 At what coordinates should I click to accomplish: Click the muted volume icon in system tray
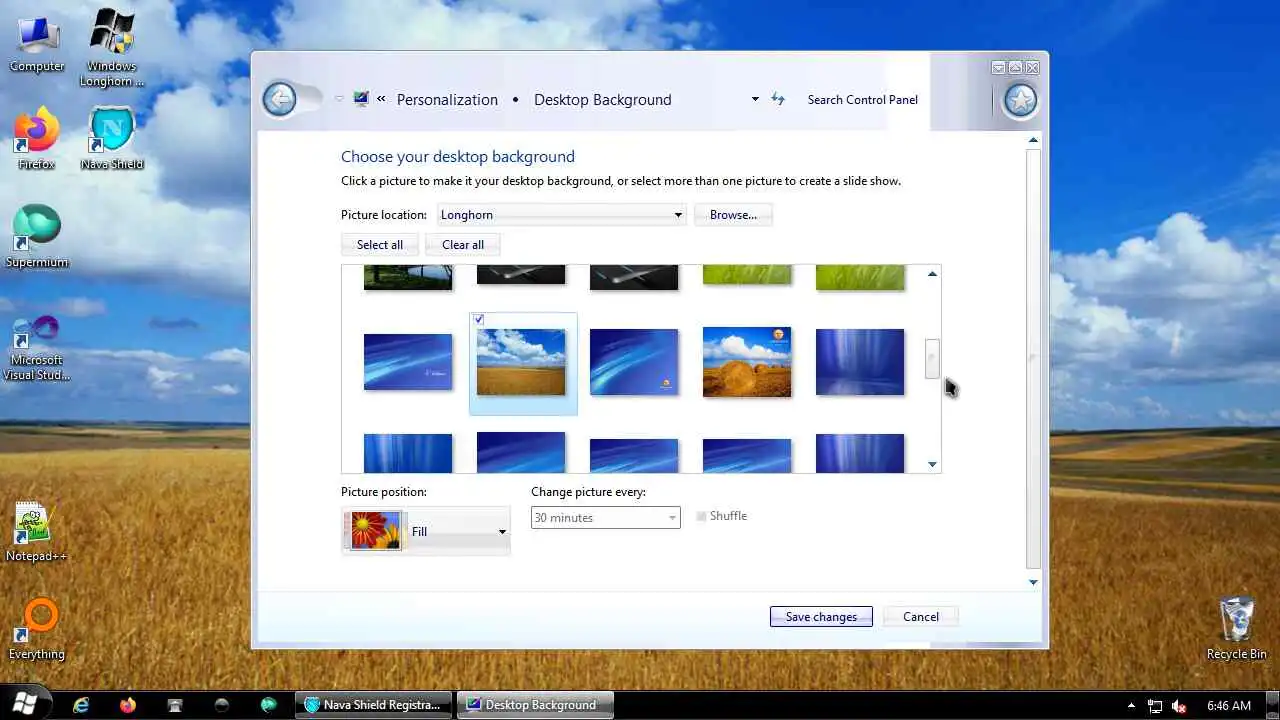1179,705
